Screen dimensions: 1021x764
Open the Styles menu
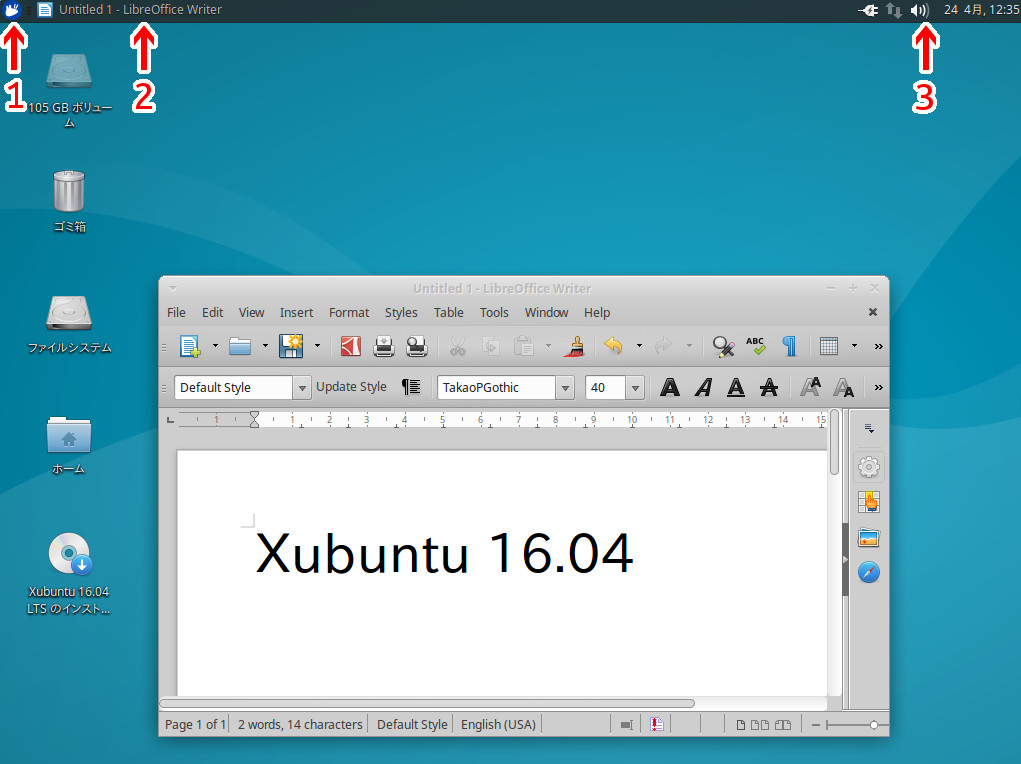pyautogui.click(x=401, y=313)
